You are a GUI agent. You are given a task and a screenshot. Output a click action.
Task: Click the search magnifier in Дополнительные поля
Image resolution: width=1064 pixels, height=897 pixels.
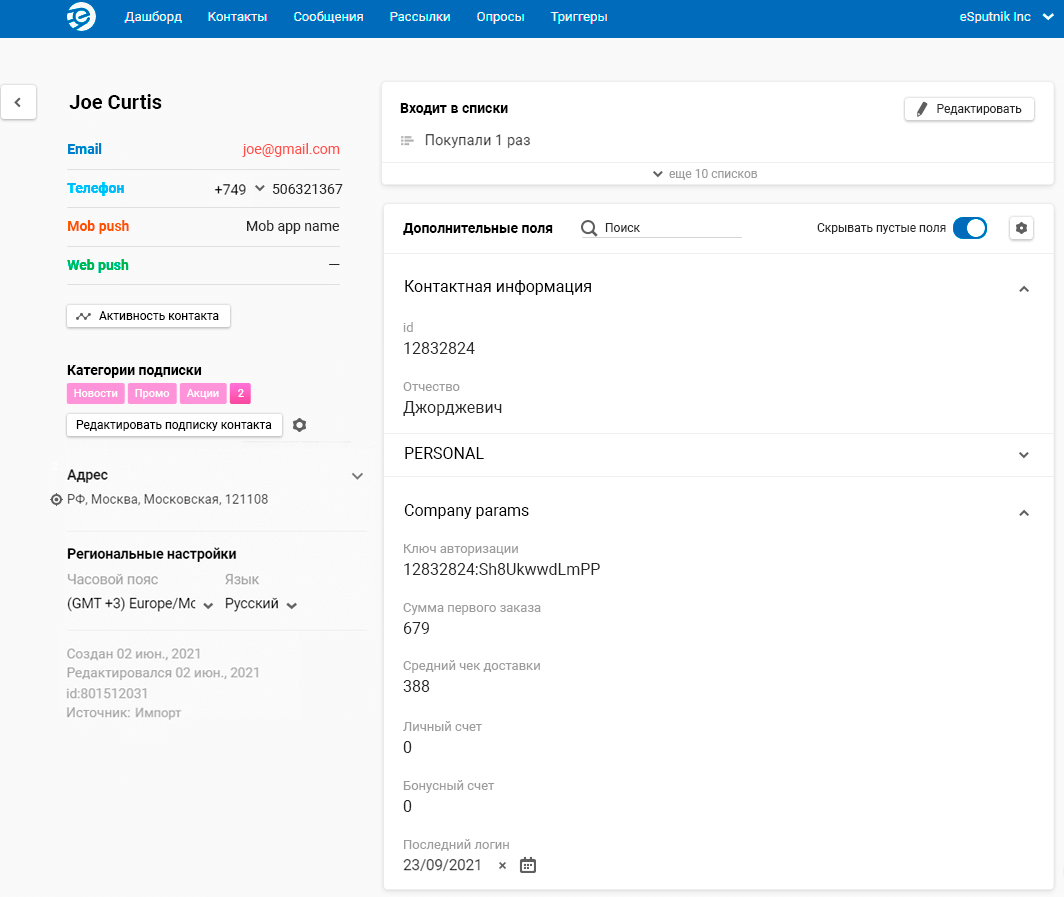[589, 228]
